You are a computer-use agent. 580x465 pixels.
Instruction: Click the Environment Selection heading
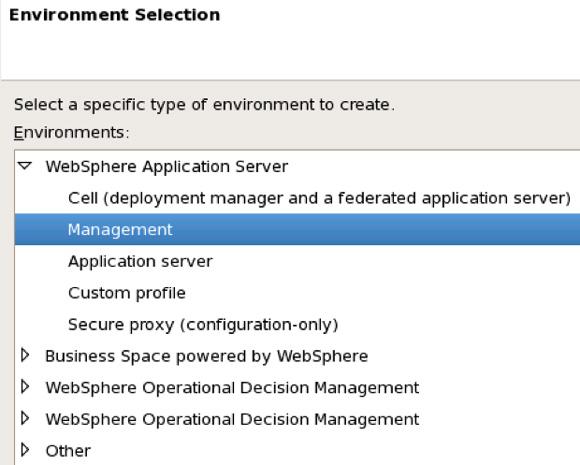click(115, 15)
